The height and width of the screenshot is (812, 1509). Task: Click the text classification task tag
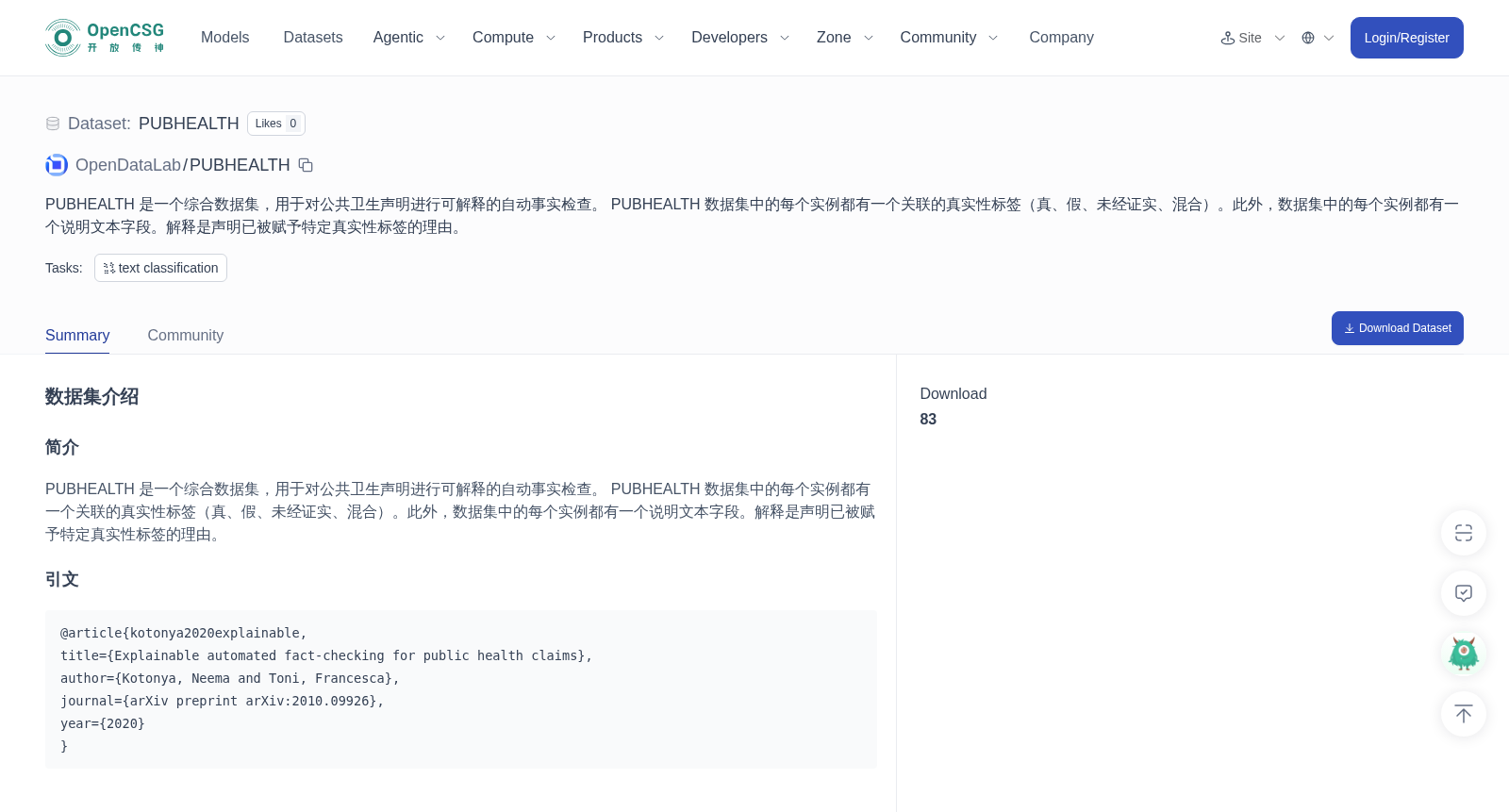[160, 268]
